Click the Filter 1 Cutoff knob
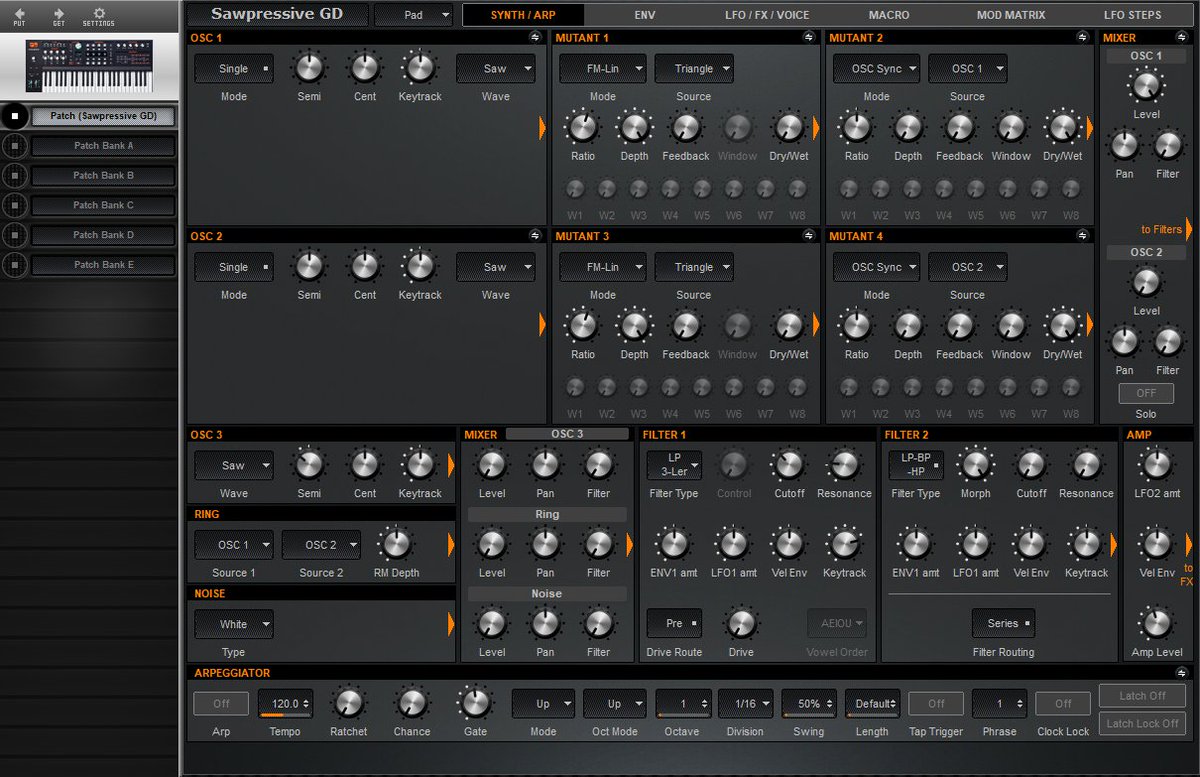This screenshot has width=1200, height=777. [789, 464]
